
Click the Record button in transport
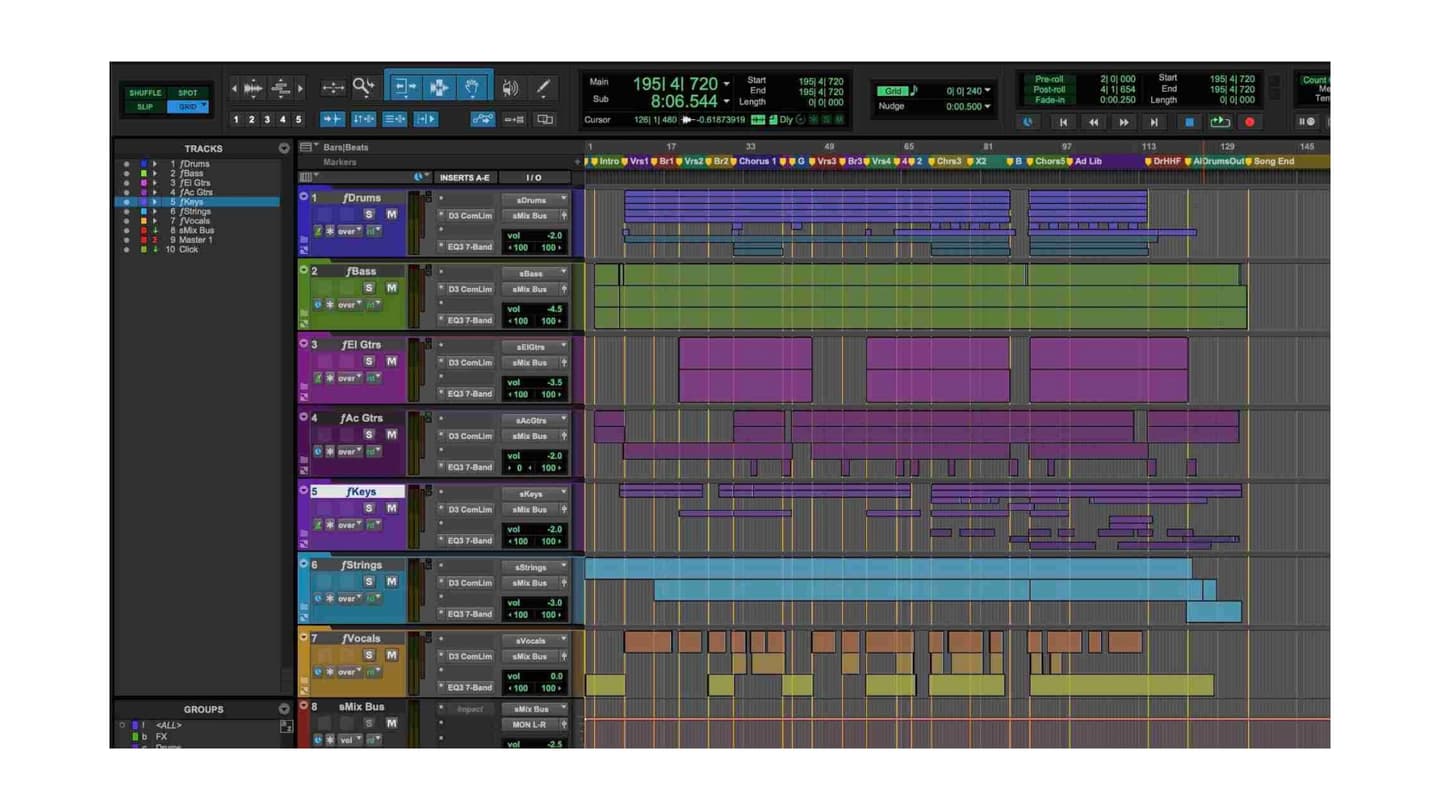coord(1249,122)
